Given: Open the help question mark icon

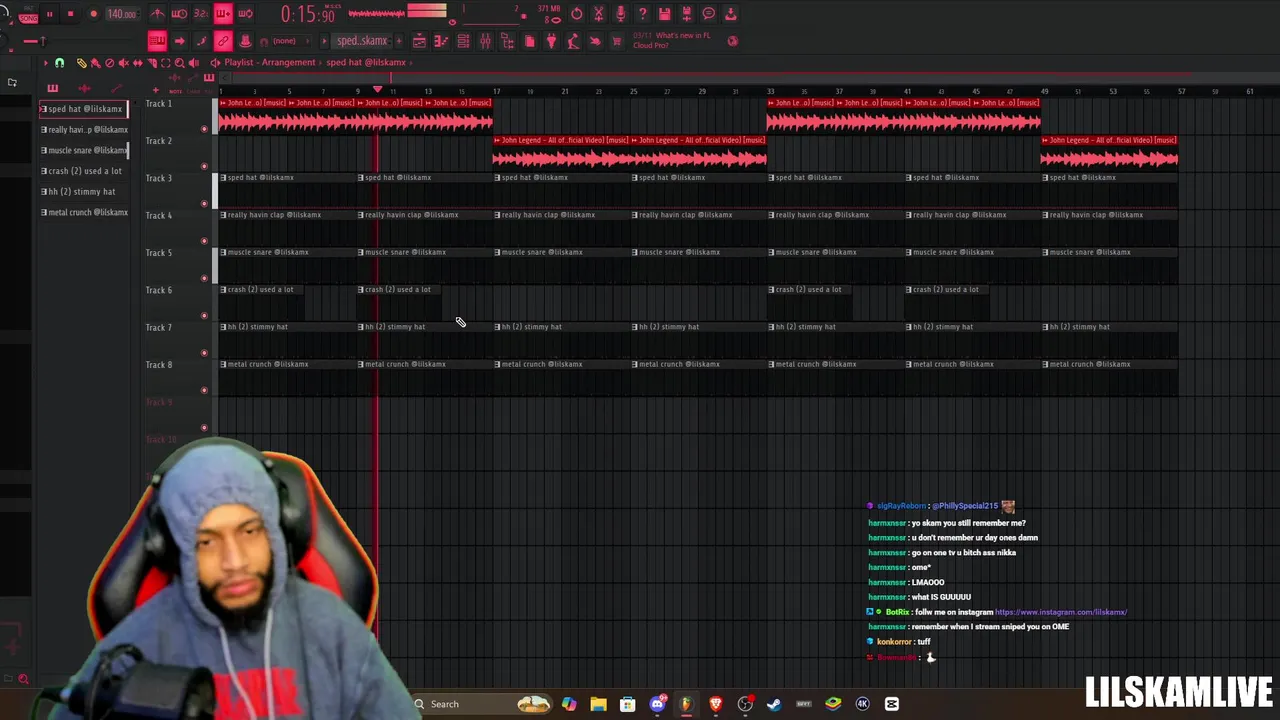Looking at the screenshot, I should point(643,14).
